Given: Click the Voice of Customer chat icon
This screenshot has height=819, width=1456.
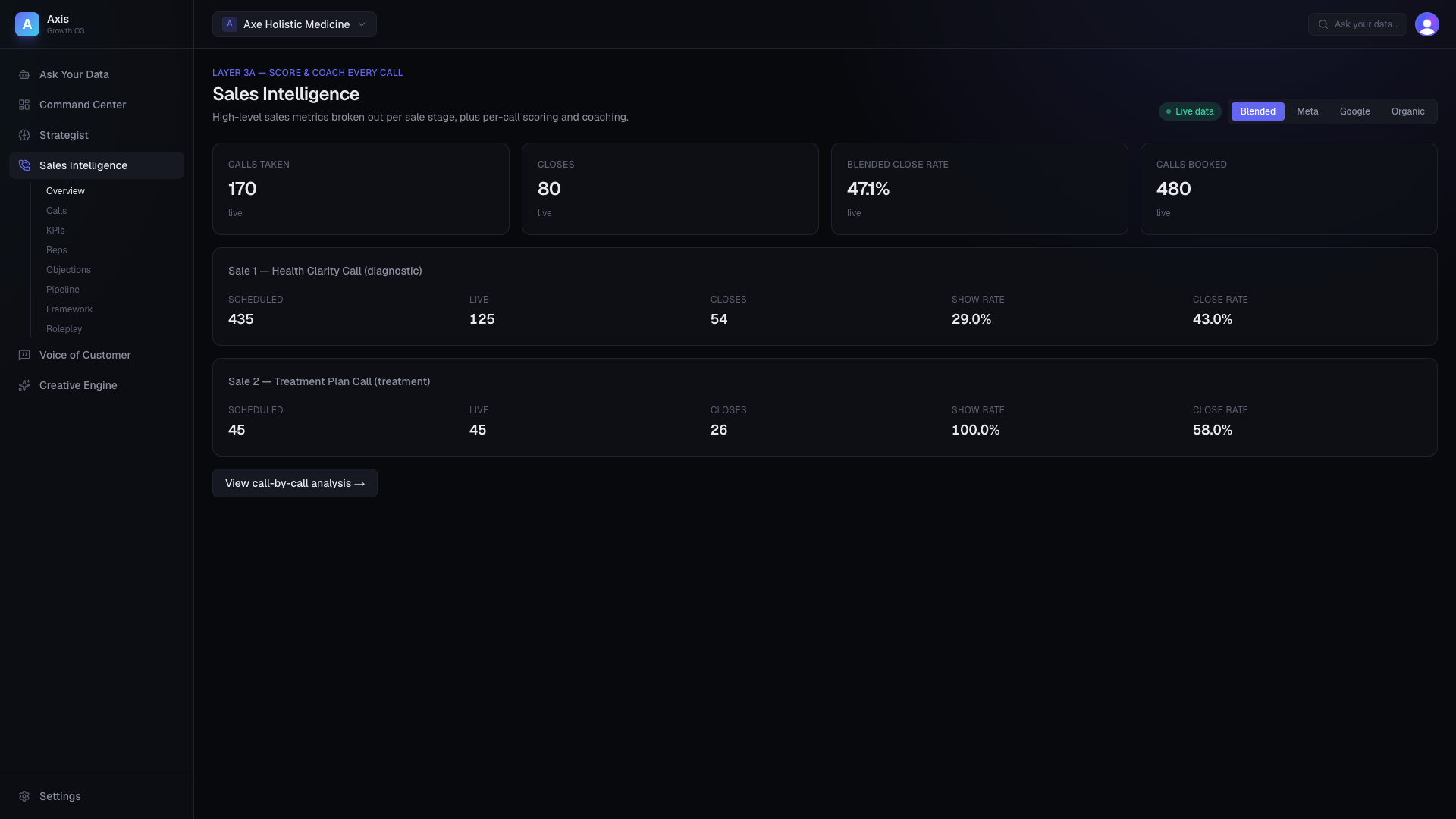Looking at the screenshot, I should tap(24, 355).
